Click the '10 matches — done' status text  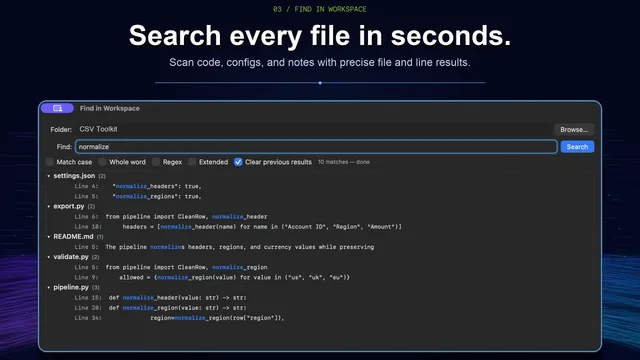pyautogui.click(x=344, y=162)
